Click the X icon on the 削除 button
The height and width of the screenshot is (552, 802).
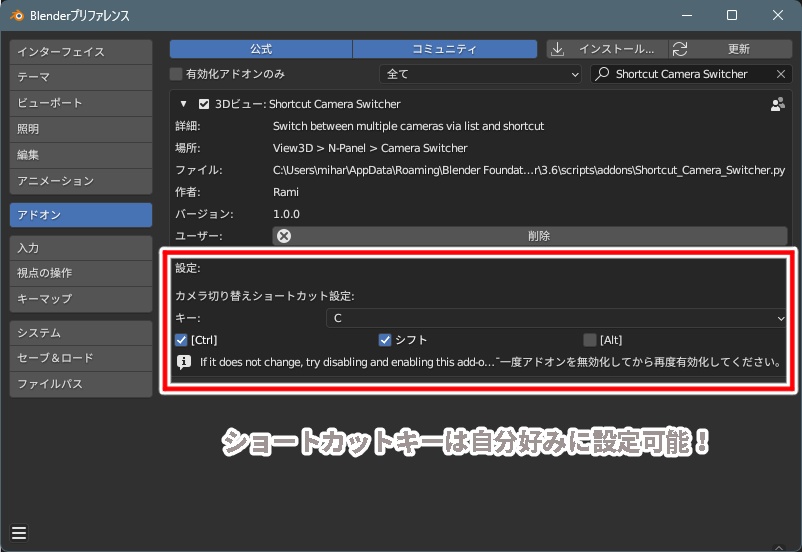284,236
